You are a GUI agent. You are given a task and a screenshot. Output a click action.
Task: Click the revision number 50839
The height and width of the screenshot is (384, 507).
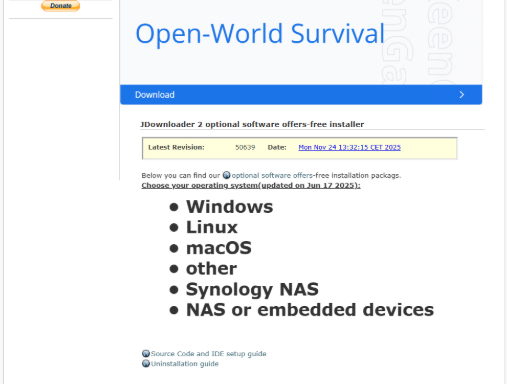(245, 147)
